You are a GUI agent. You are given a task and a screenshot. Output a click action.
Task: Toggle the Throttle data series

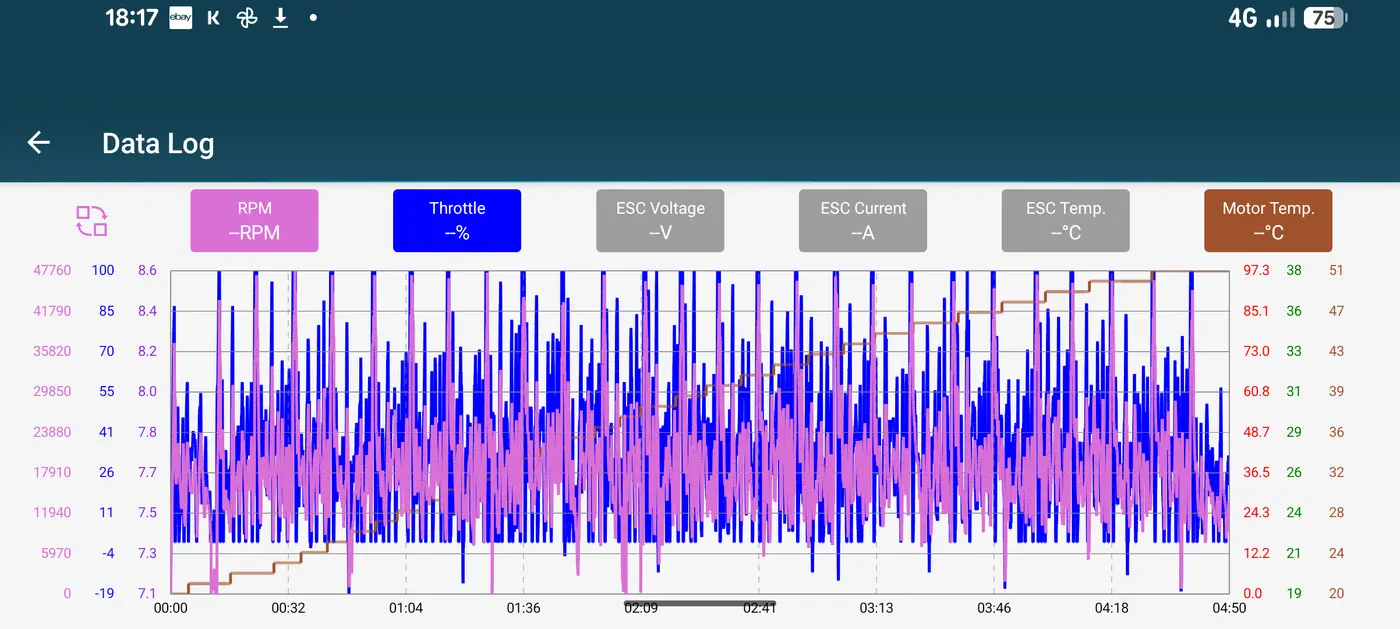click(457, 221)
